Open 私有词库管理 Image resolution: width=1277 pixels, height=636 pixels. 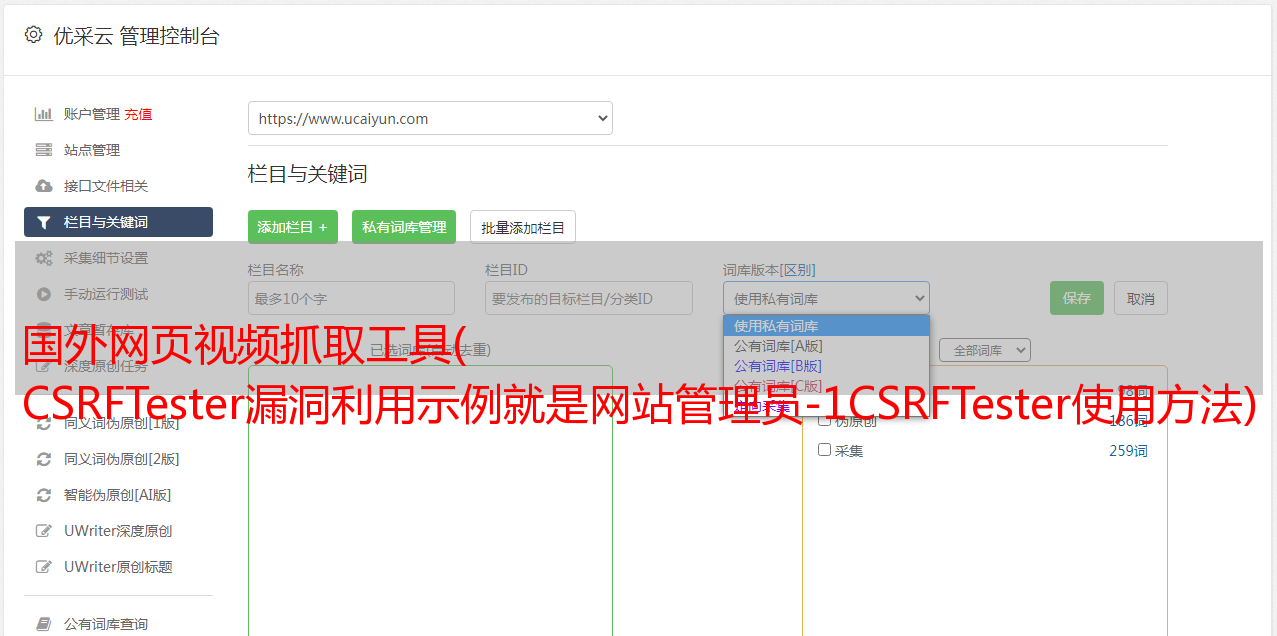pos(404,227)
